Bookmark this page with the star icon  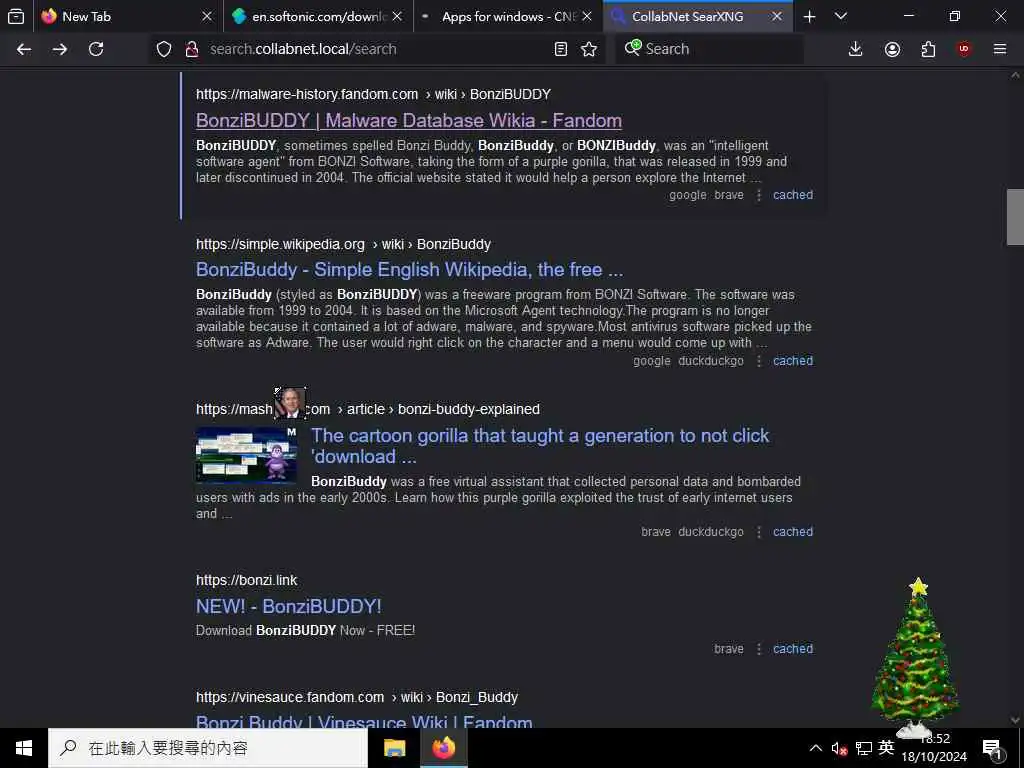coord(589,49)
